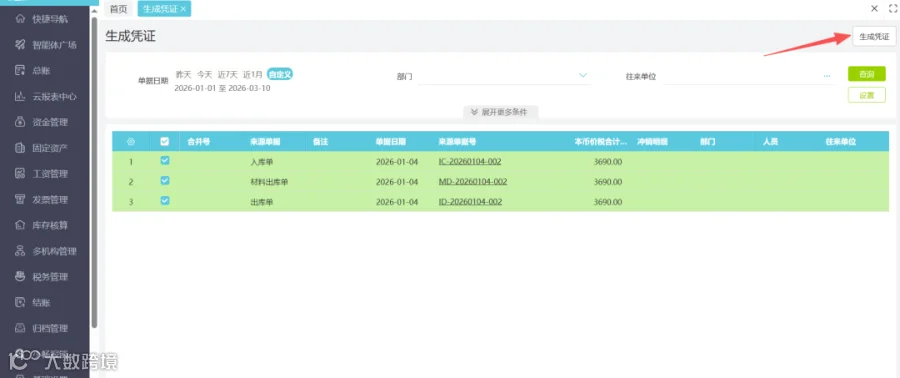
Task: Click the 来源单据 column header
Action: click(x=265, y=142)
